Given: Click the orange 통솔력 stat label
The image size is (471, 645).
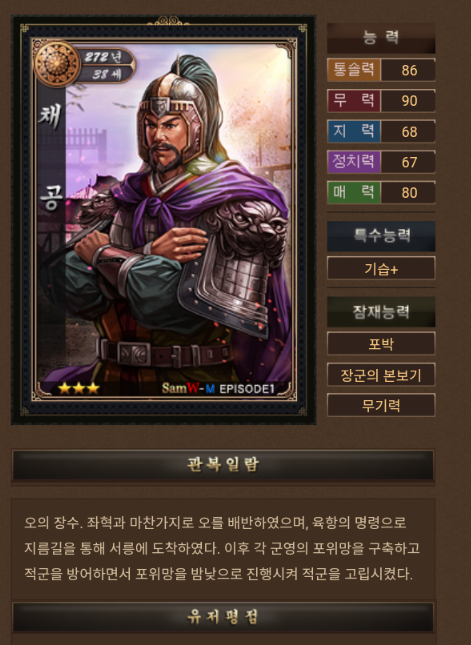Looking at the screenshot, I should 354,70.
